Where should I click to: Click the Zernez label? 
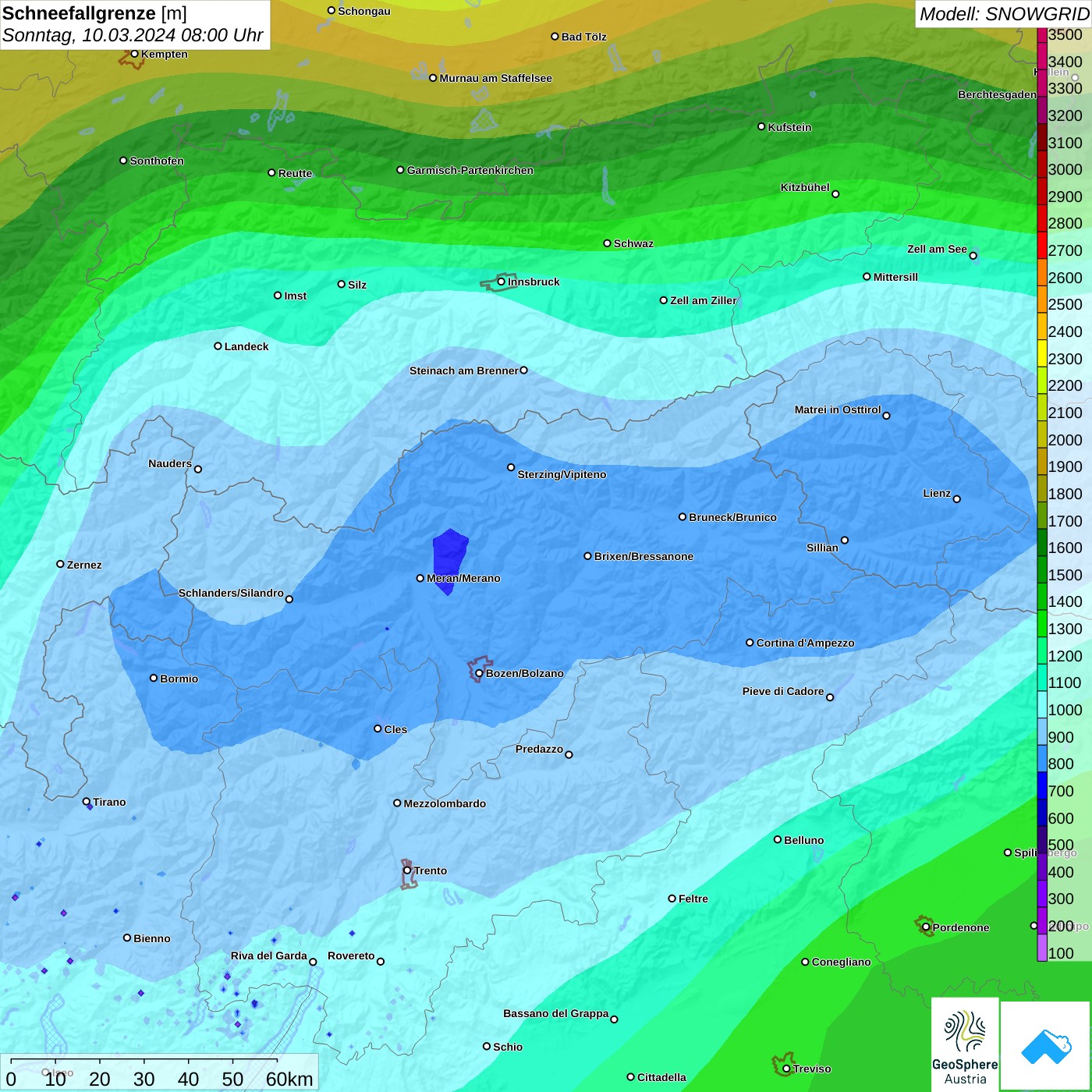click(84, 565)
